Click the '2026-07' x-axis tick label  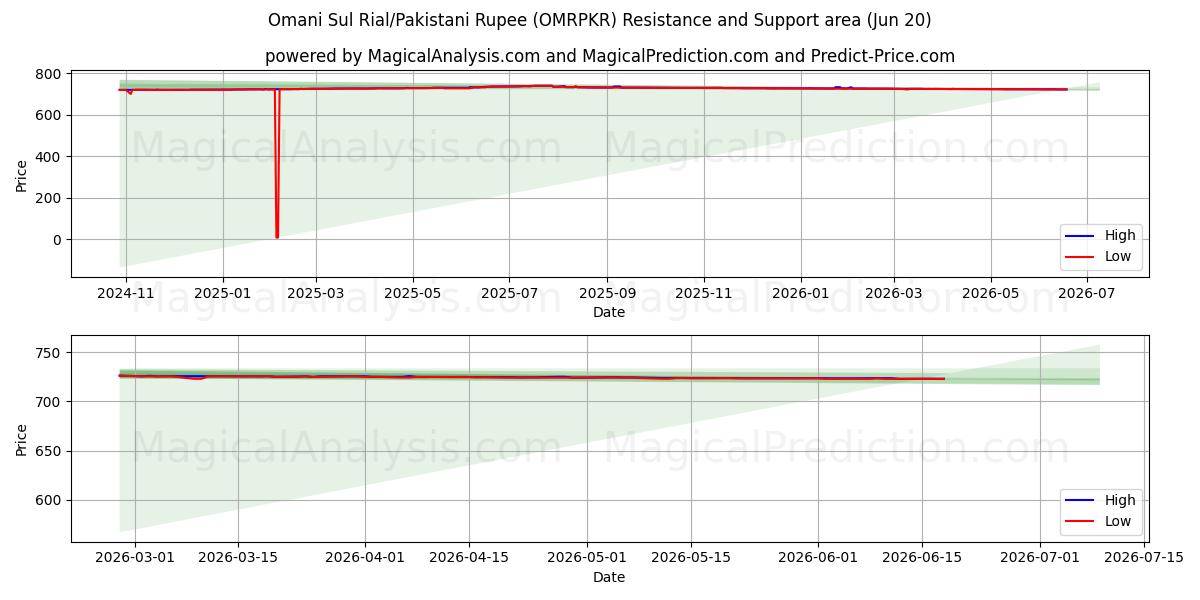[1087, 294]
